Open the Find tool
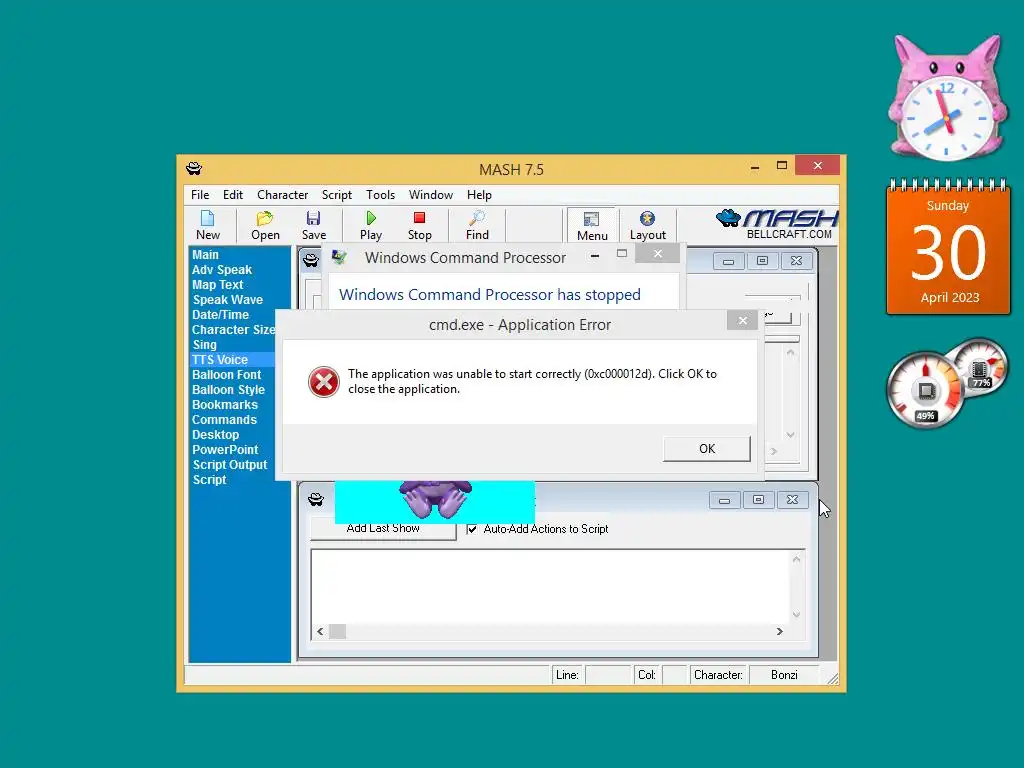Image resolution: width=1024 pixels, height=768 pixels. point(477,225)
